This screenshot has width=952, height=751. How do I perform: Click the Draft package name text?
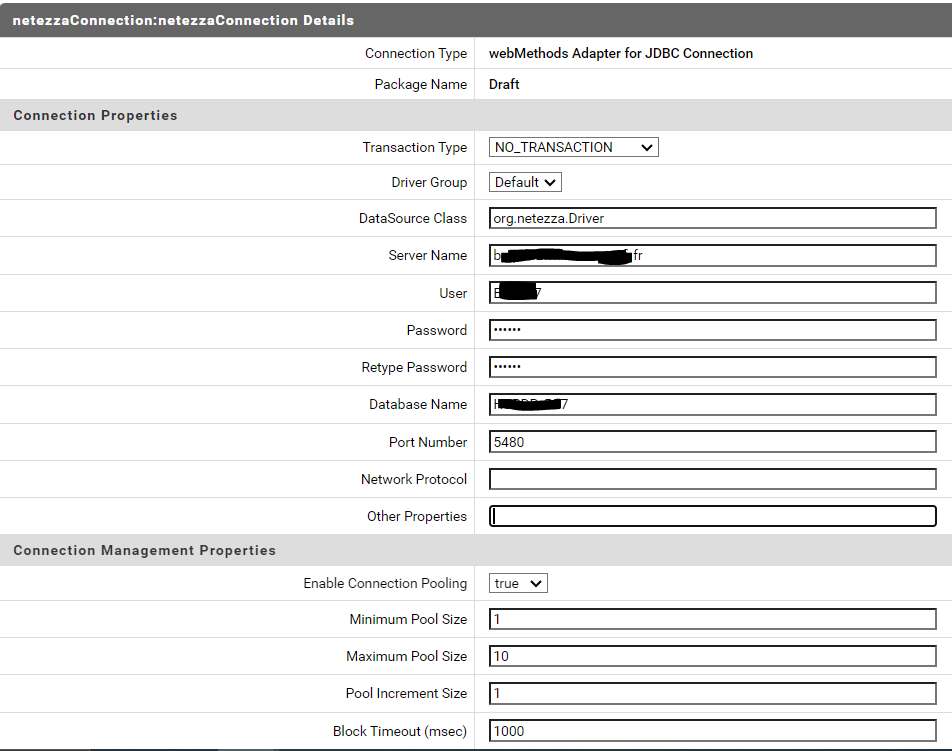504,85
